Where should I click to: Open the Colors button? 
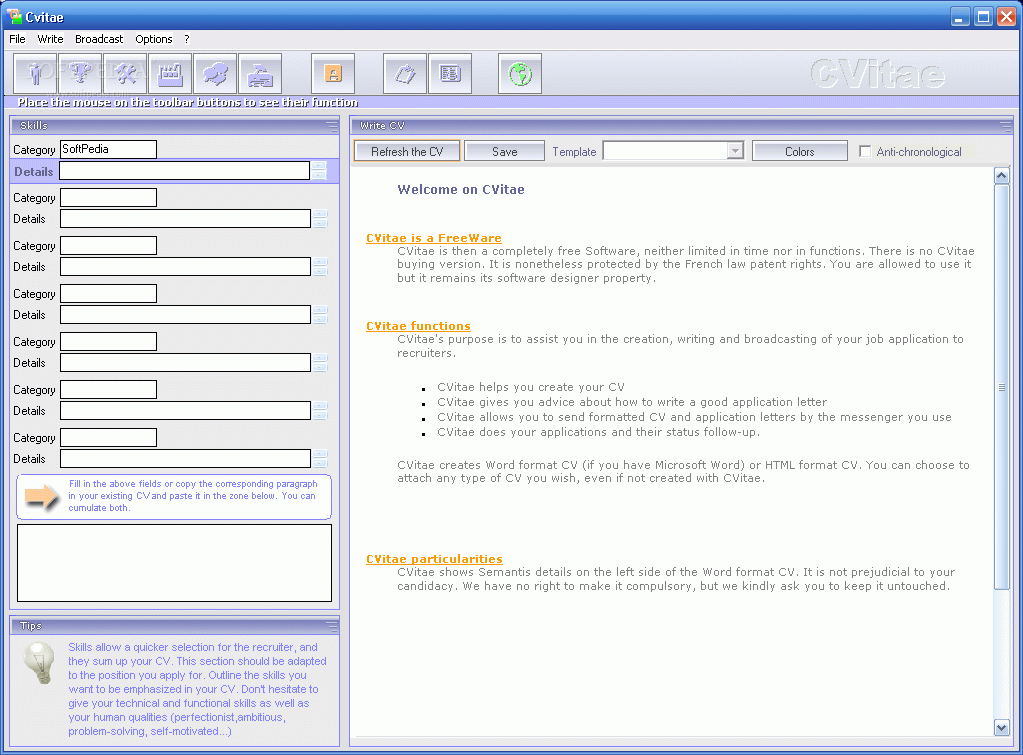(800, 151)
